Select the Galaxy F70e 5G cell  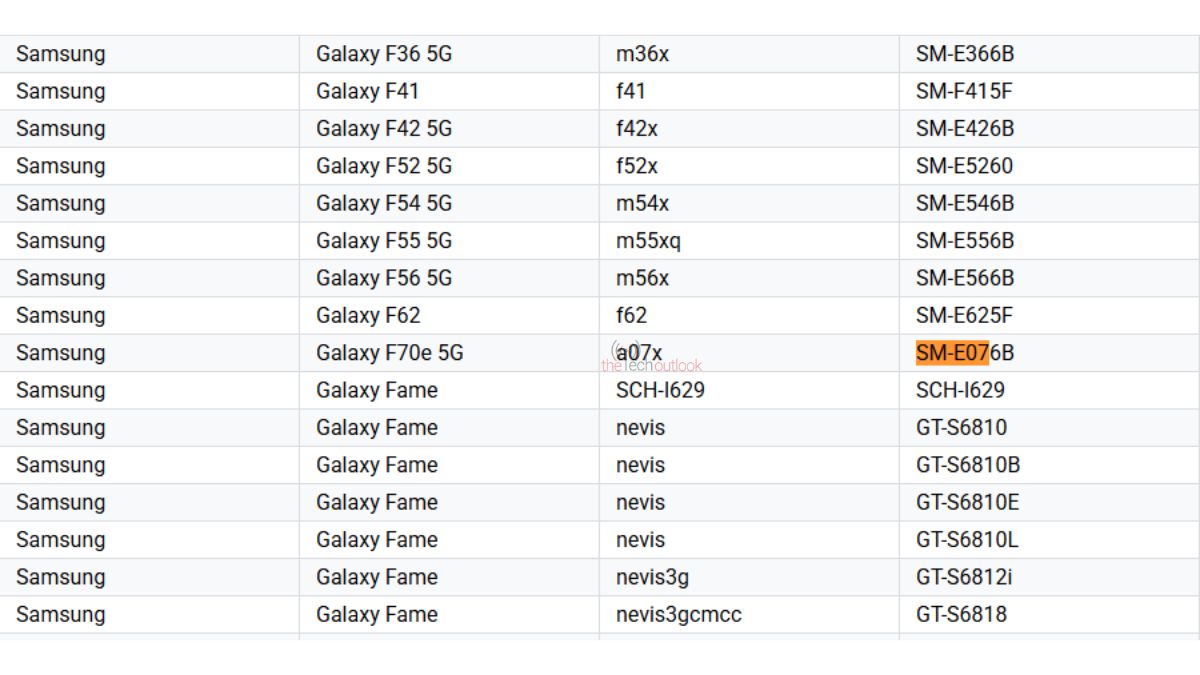[x=389, y=353]
